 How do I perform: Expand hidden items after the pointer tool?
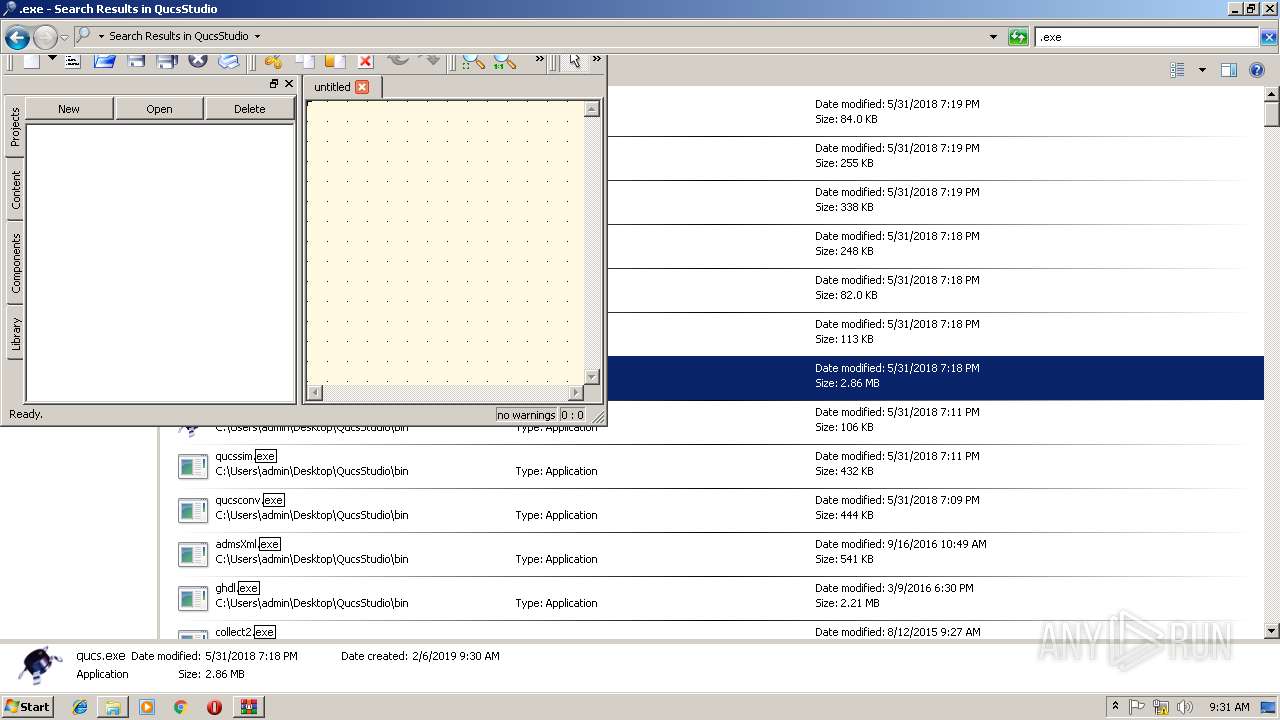(597, 60)
